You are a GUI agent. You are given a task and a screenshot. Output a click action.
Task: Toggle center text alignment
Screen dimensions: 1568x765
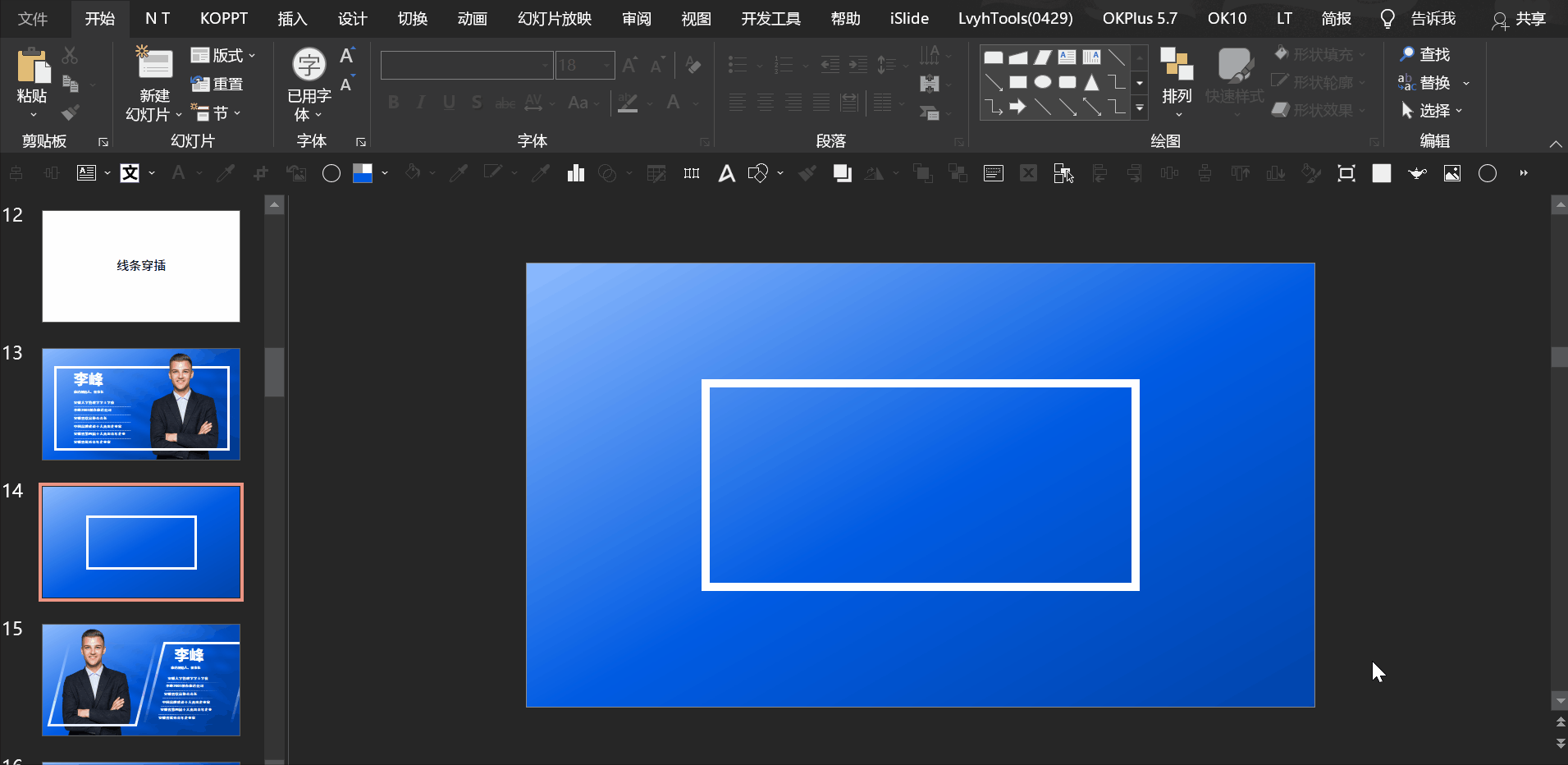pos(766,103)
